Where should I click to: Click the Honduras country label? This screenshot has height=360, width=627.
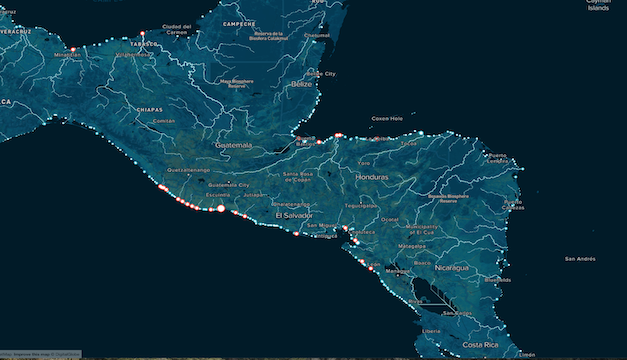pyautogui.click(x=372, y=177)
